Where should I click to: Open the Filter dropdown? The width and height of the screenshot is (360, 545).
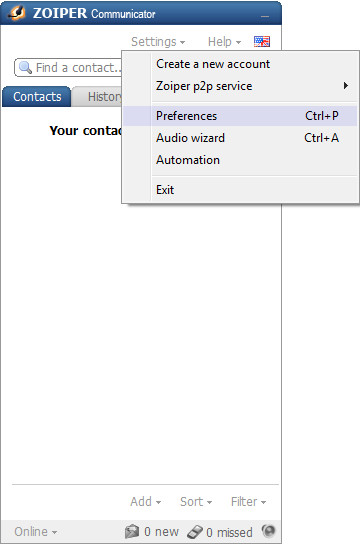248,502
